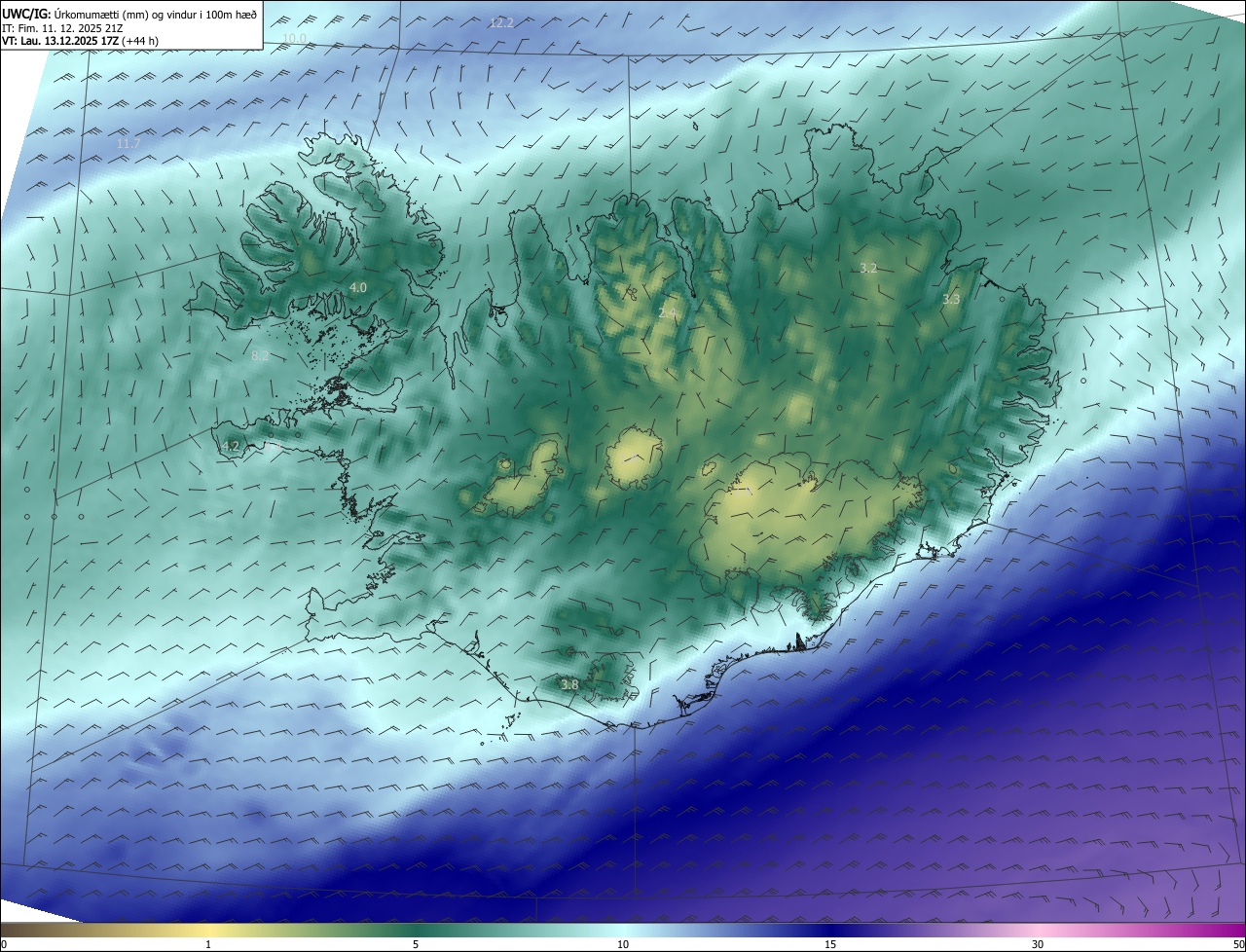
Task: Click the 4.0 value label over the Westfjords
Action: click(x=358, y=288)
